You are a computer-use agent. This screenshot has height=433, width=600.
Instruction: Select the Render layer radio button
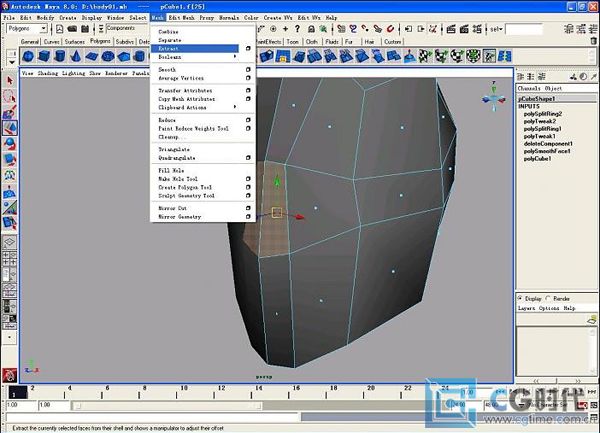548,298
